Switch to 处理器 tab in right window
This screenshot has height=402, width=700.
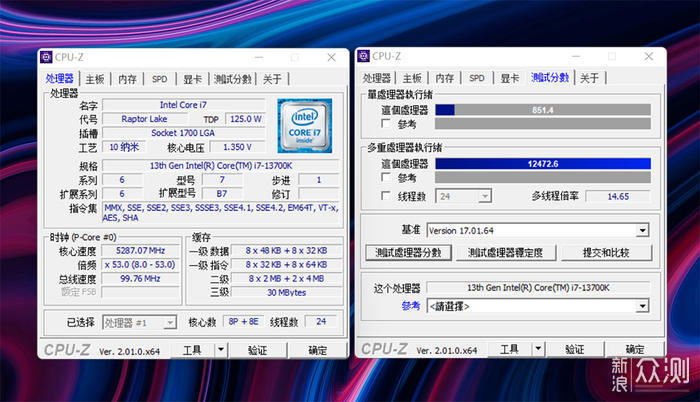[x=376, y=79]
